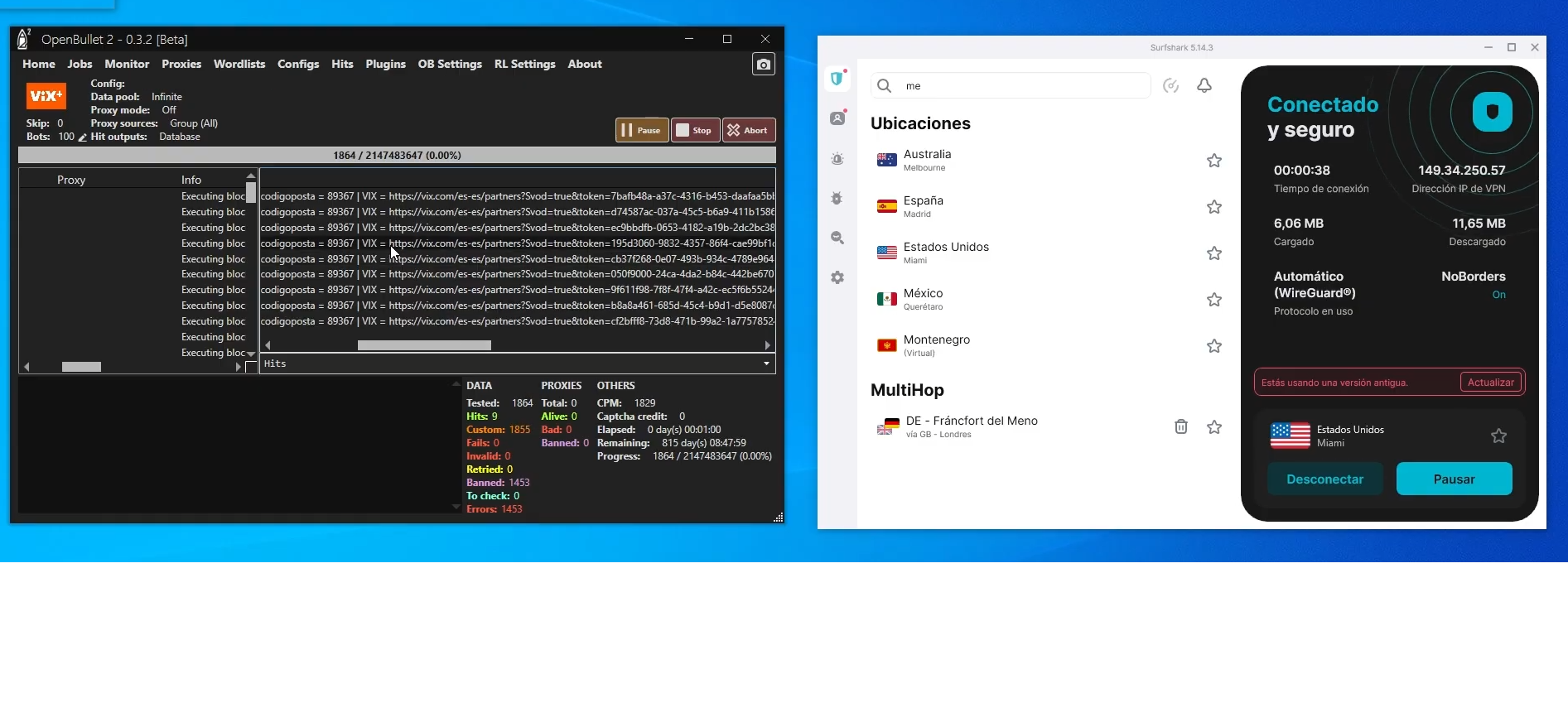Open the Home menu in OpenBullet
Viewport: 1568px width, 703px height.
point(39,64)
